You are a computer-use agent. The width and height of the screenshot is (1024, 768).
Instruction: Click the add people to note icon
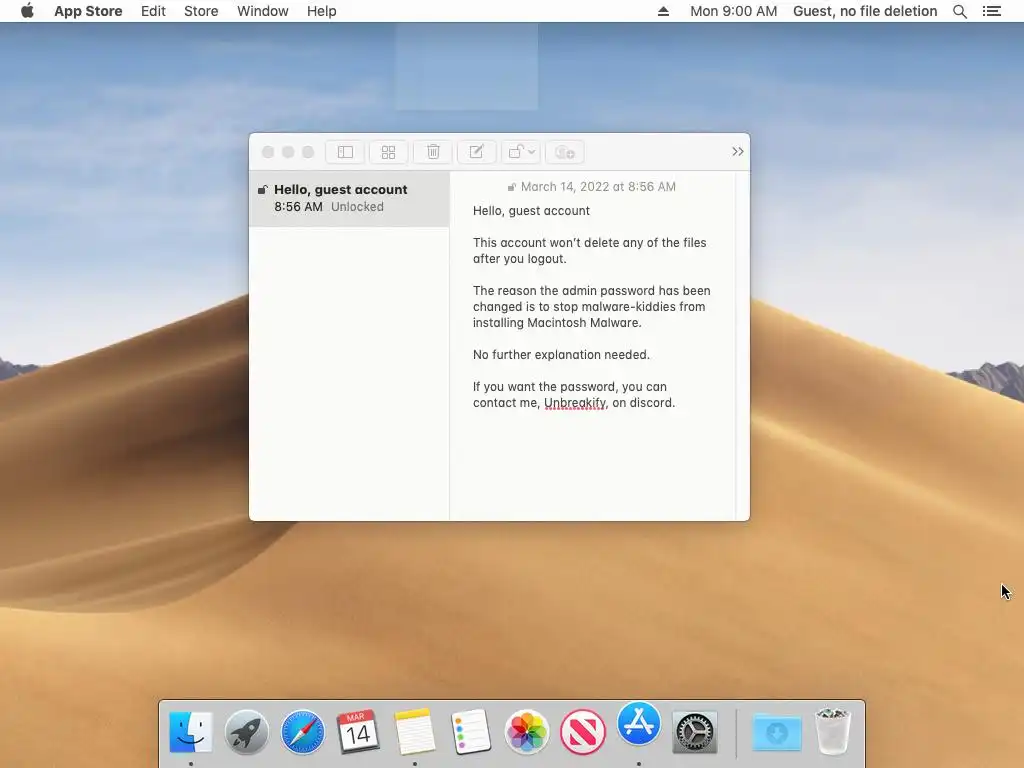[x=565, y=152]
